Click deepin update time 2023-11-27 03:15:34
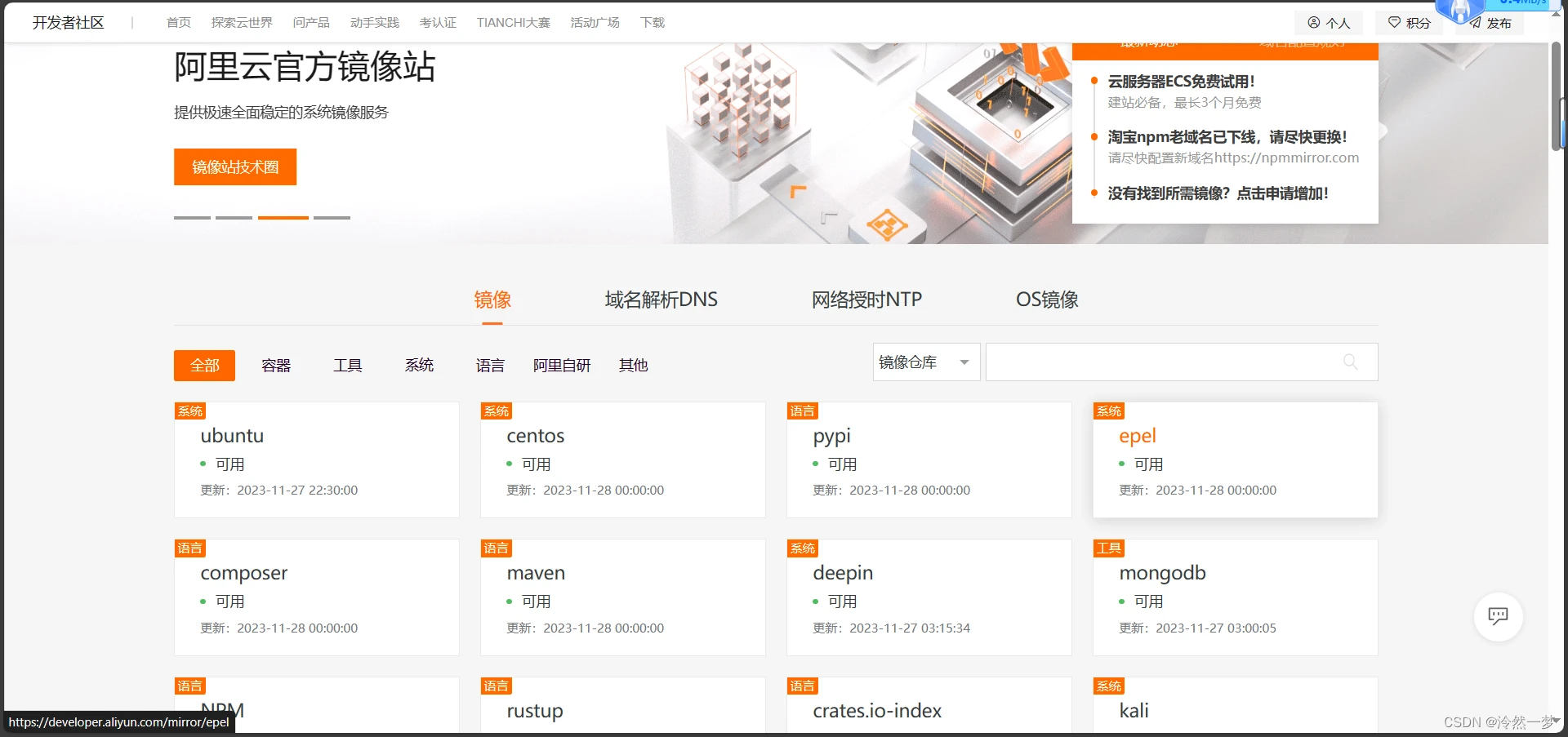The image size is (1568, 737). click(x=910, y=628)
